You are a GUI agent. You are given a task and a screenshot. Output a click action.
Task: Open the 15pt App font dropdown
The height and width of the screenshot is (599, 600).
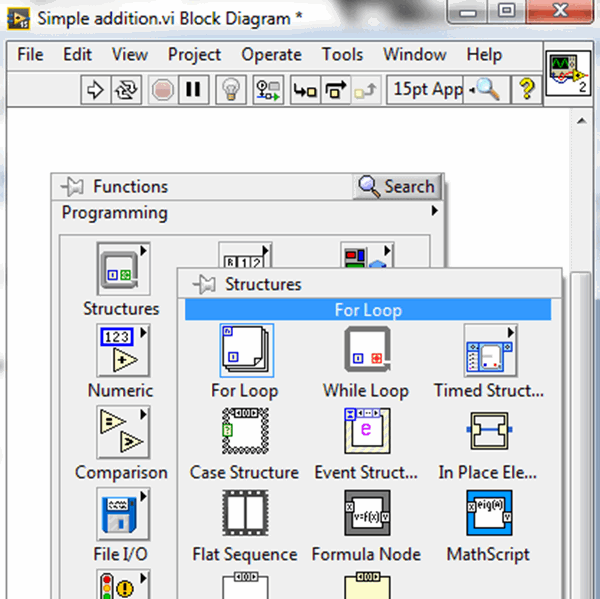click(425, 90)
